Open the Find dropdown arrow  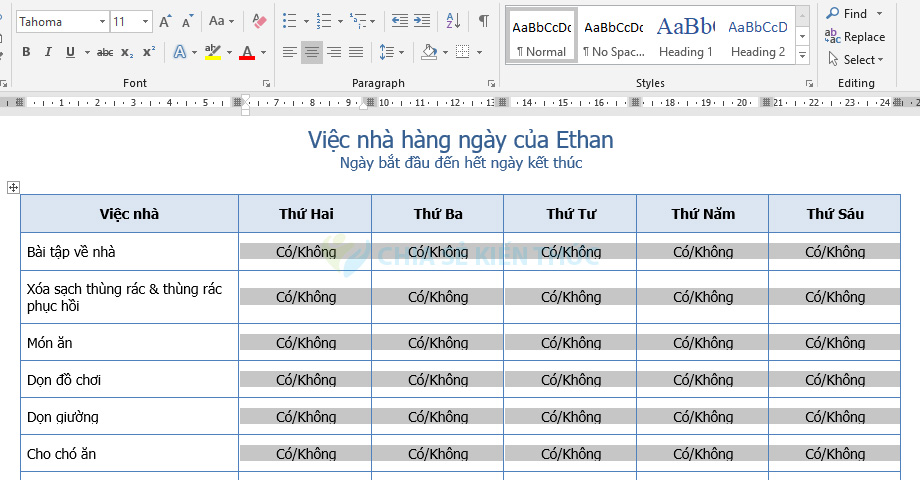tap(880, 13)
